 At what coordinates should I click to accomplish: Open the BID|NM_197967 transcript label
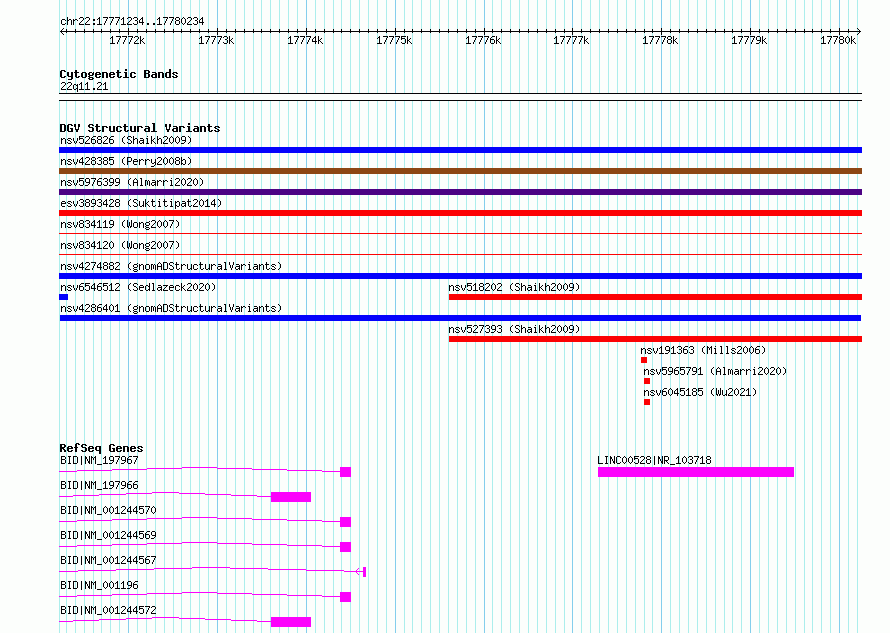tap(99, 460)
